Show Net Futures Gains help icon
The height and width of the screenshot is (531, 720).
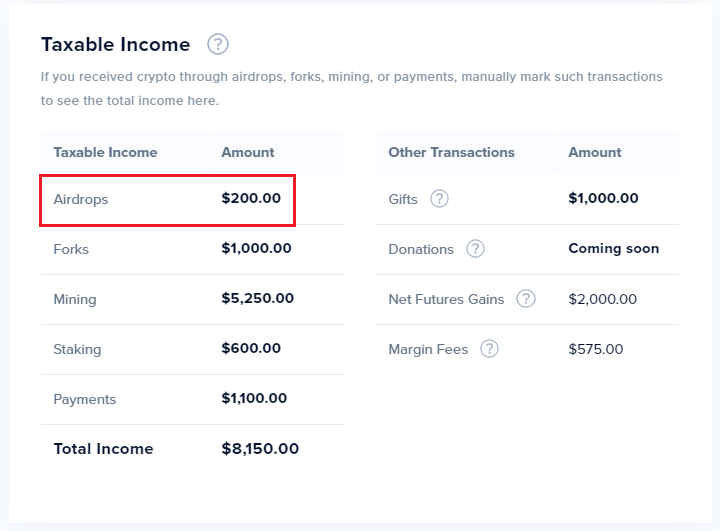pyautogui.click(x=526, y=299)
